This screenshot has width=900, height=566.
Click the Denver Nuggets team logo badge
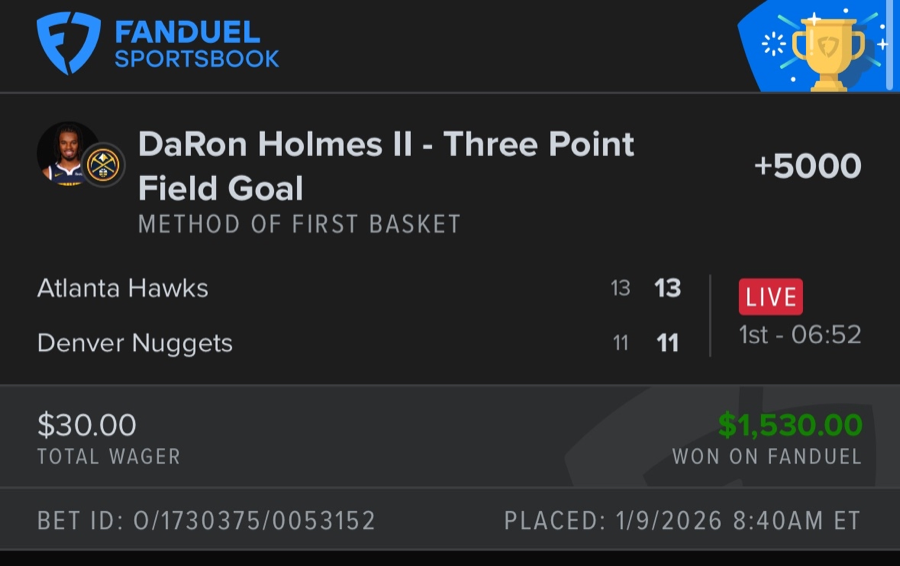point(102,165)
